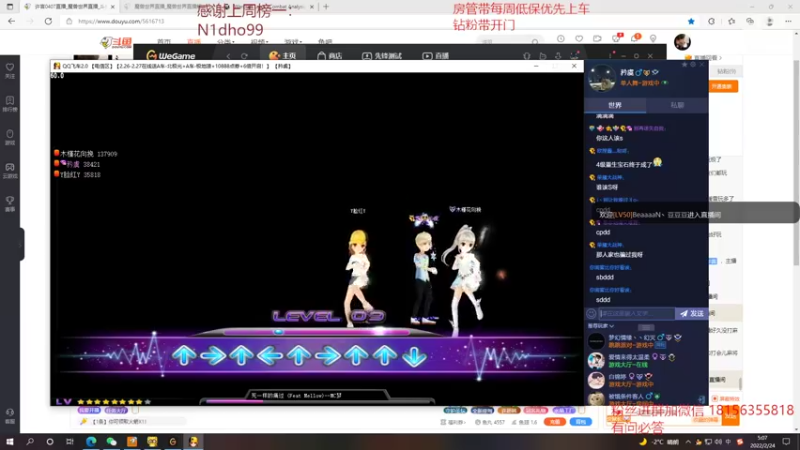The width and height of the screenshot is (800, 450).
Task: Click the Douyu user avatar in header
Action: pos(682,42)
